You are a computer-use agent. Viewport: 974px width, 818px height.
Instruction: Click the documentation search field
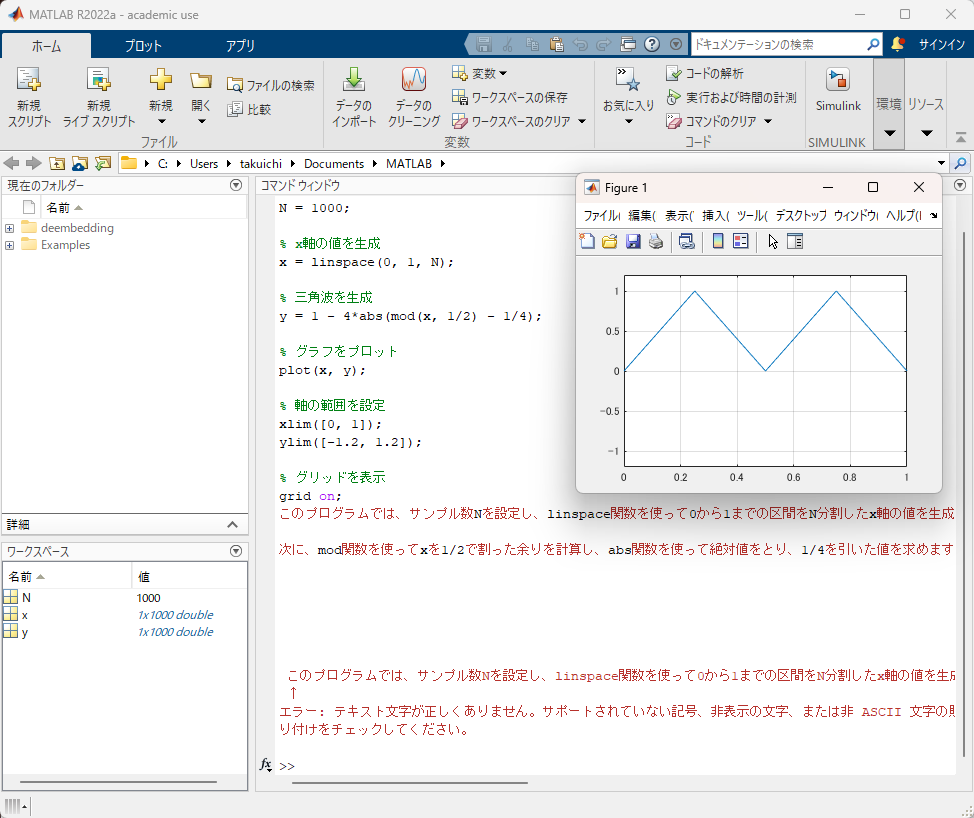pyautogui.click(x=778, y=44)
